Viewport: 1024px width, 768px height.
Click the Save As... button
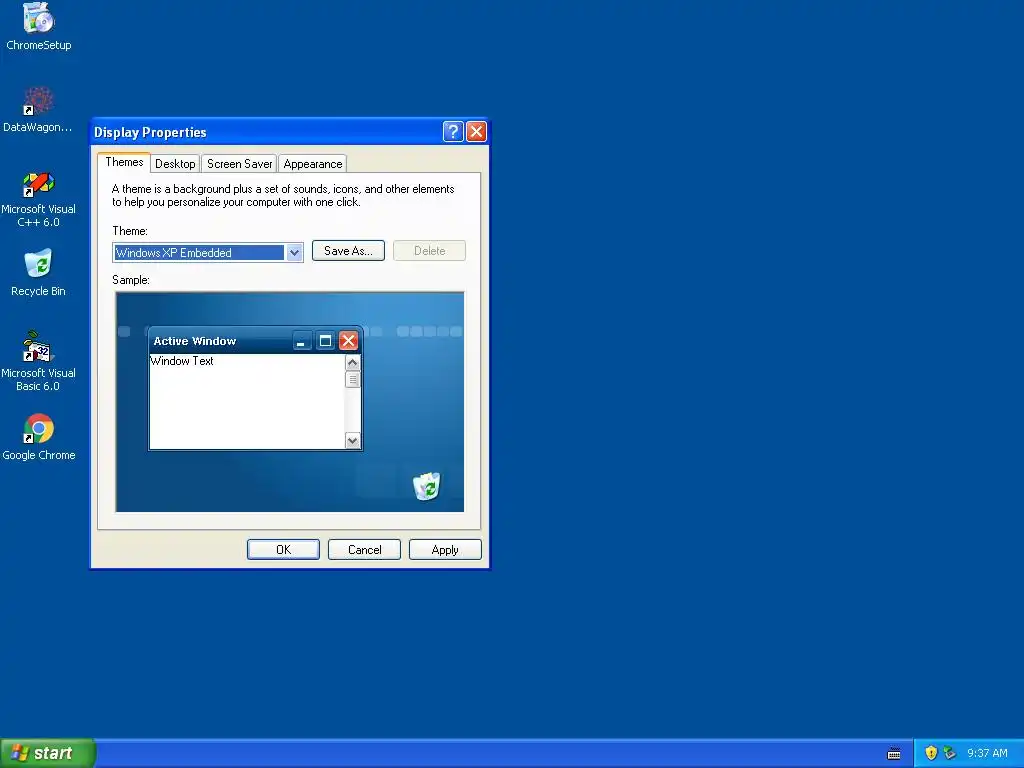pos(349,251)
